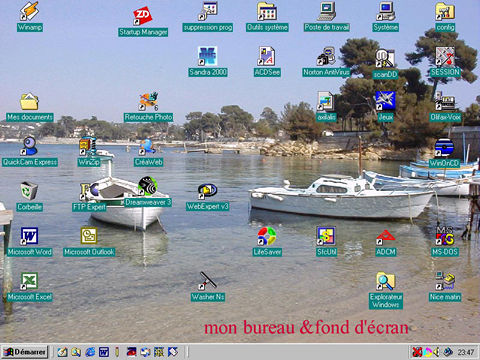Open Internet Explorer in quick launch

click(90, 352)
